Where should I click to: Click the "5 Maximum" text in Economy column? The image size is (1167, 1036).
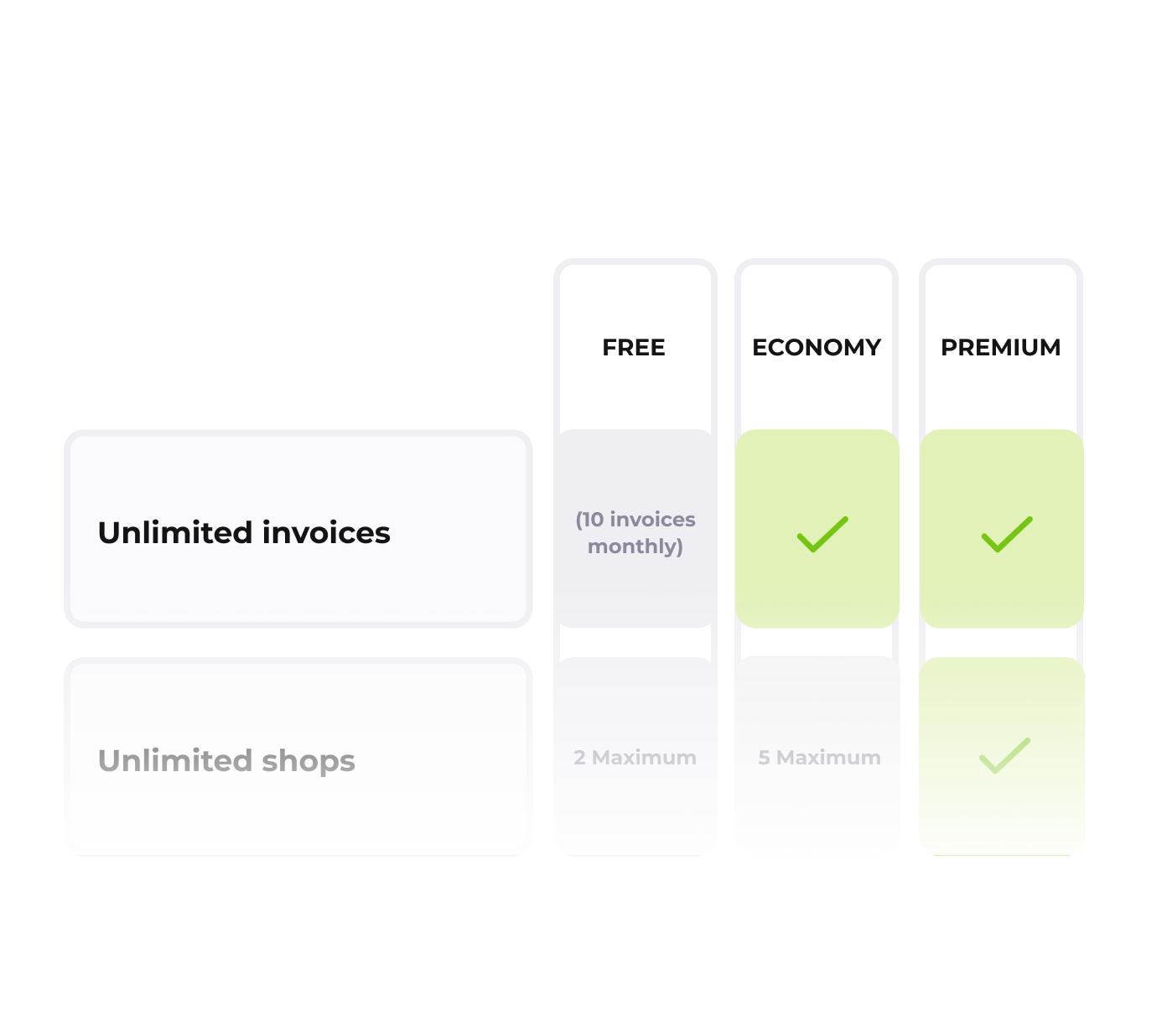(x=819, y=758)
